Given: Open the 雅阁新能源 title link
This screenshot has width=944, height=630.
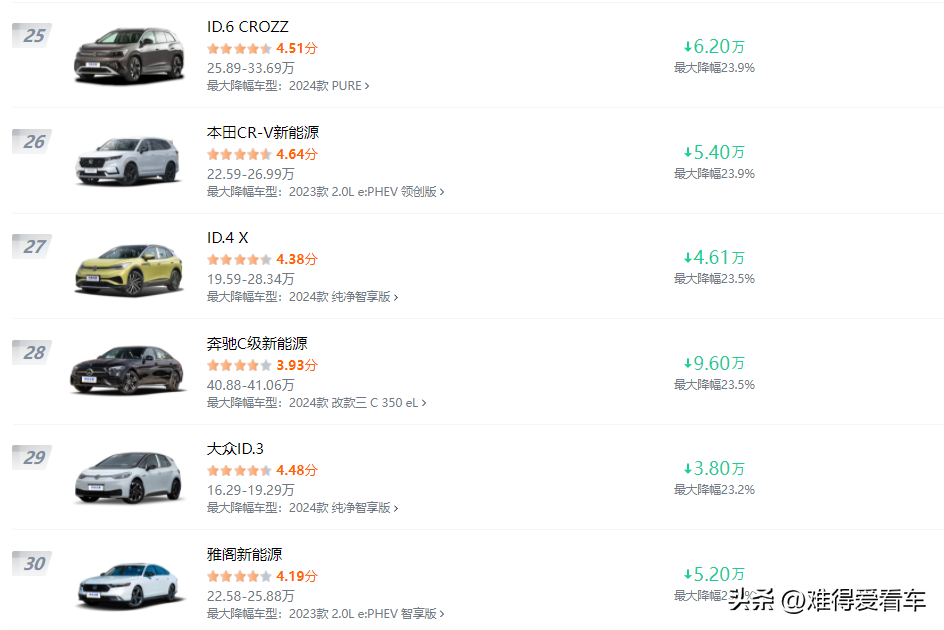Looking at the screenshot, I should click(245, 554).
